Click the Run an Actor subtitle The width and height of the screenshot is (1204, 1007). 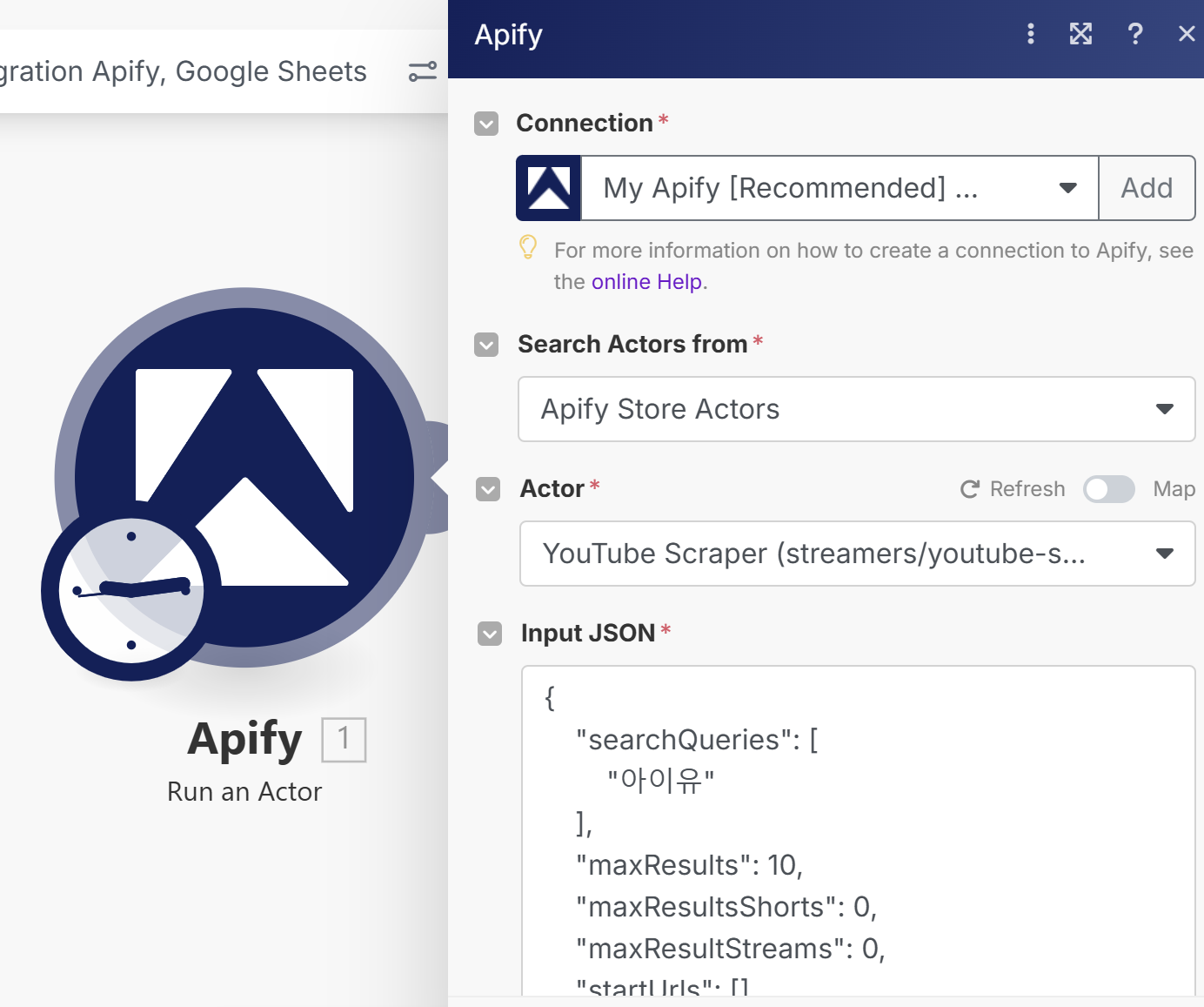point(244,792)
